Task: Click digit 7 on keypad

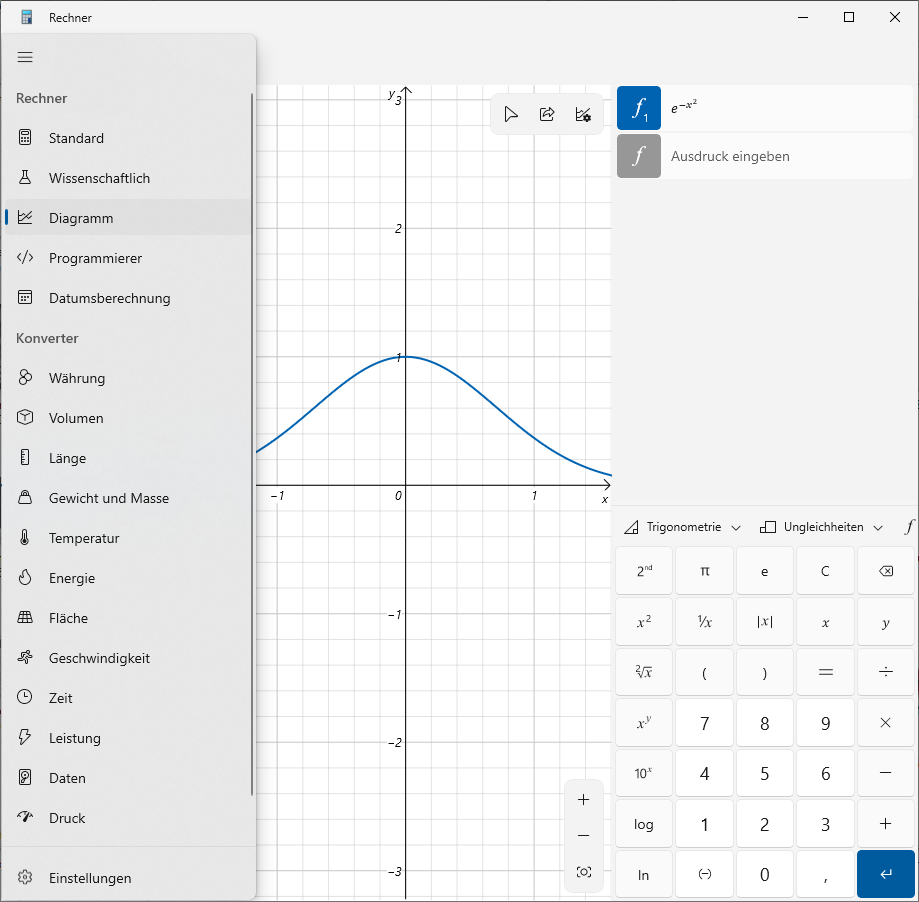Action: [704, 723]
